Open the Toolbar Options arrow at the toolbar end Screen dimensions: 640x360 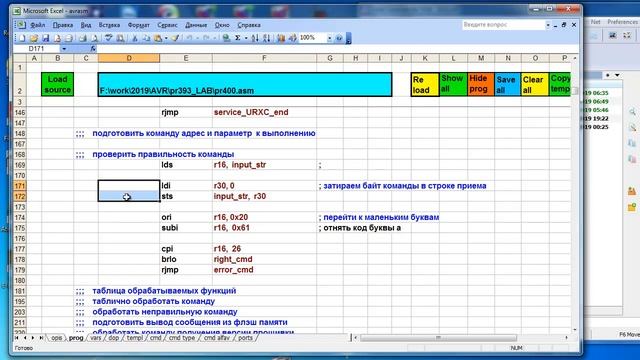(x=349, y=38)
